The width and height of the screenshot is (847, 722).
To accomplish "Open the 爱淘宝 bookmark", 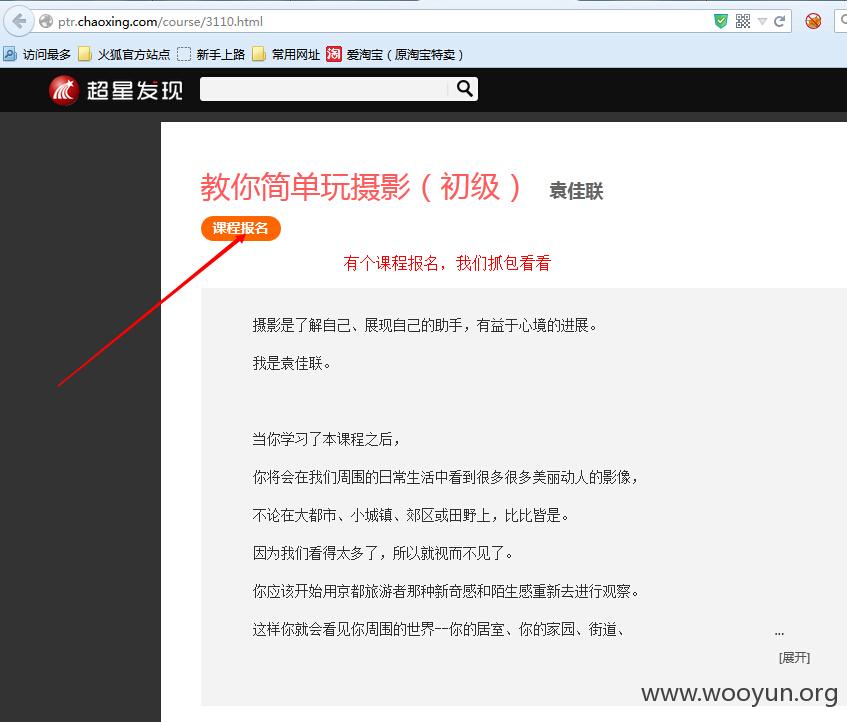I will click(x=394, y=55).
